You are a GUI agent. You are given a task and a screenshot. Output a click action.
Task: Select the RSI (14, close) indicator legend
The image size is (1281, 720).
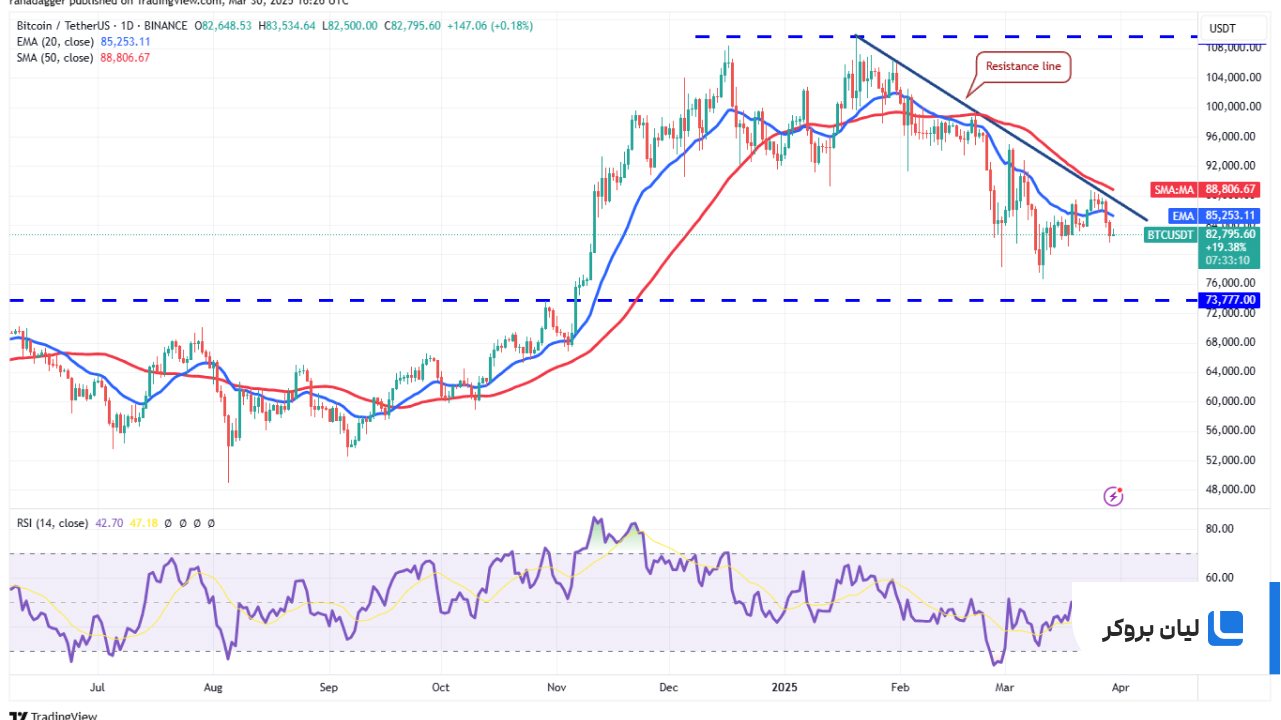pyautogui.click(x=52, y=523)
